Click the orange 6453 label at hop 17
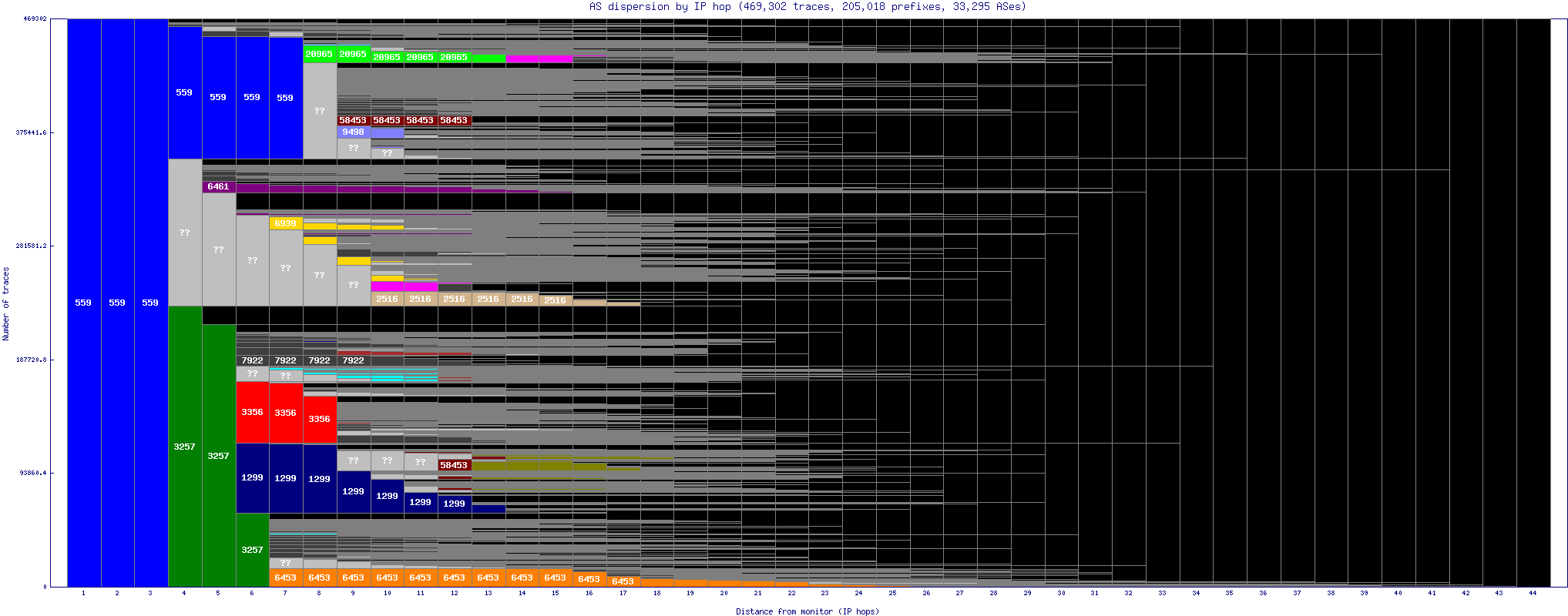The height and width of the screenshot is (616, 1568). tap(623, 581)
